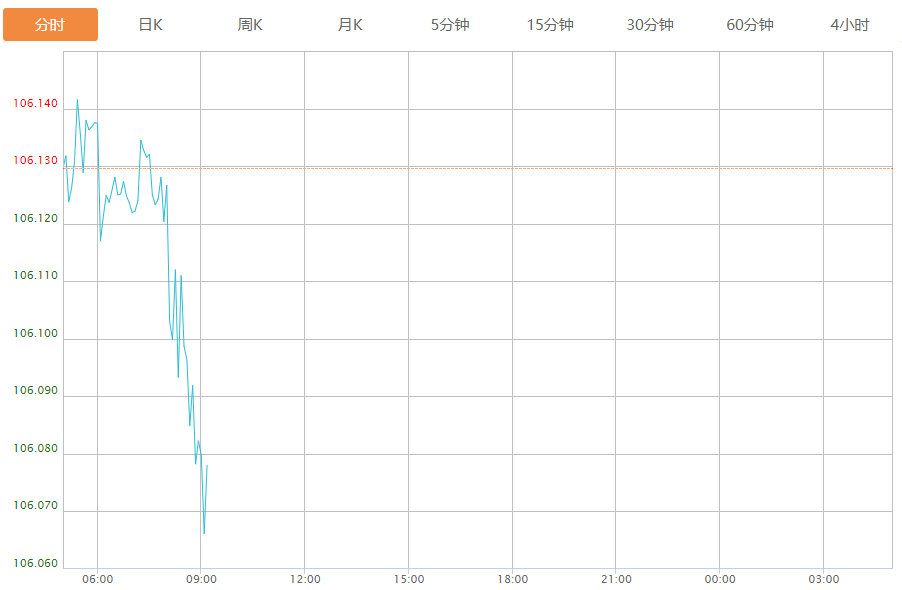Select the 5分钟 interval tab
The height and width of the screenshot is (590, 902).
pyautogui.click(x=450, y=25)
